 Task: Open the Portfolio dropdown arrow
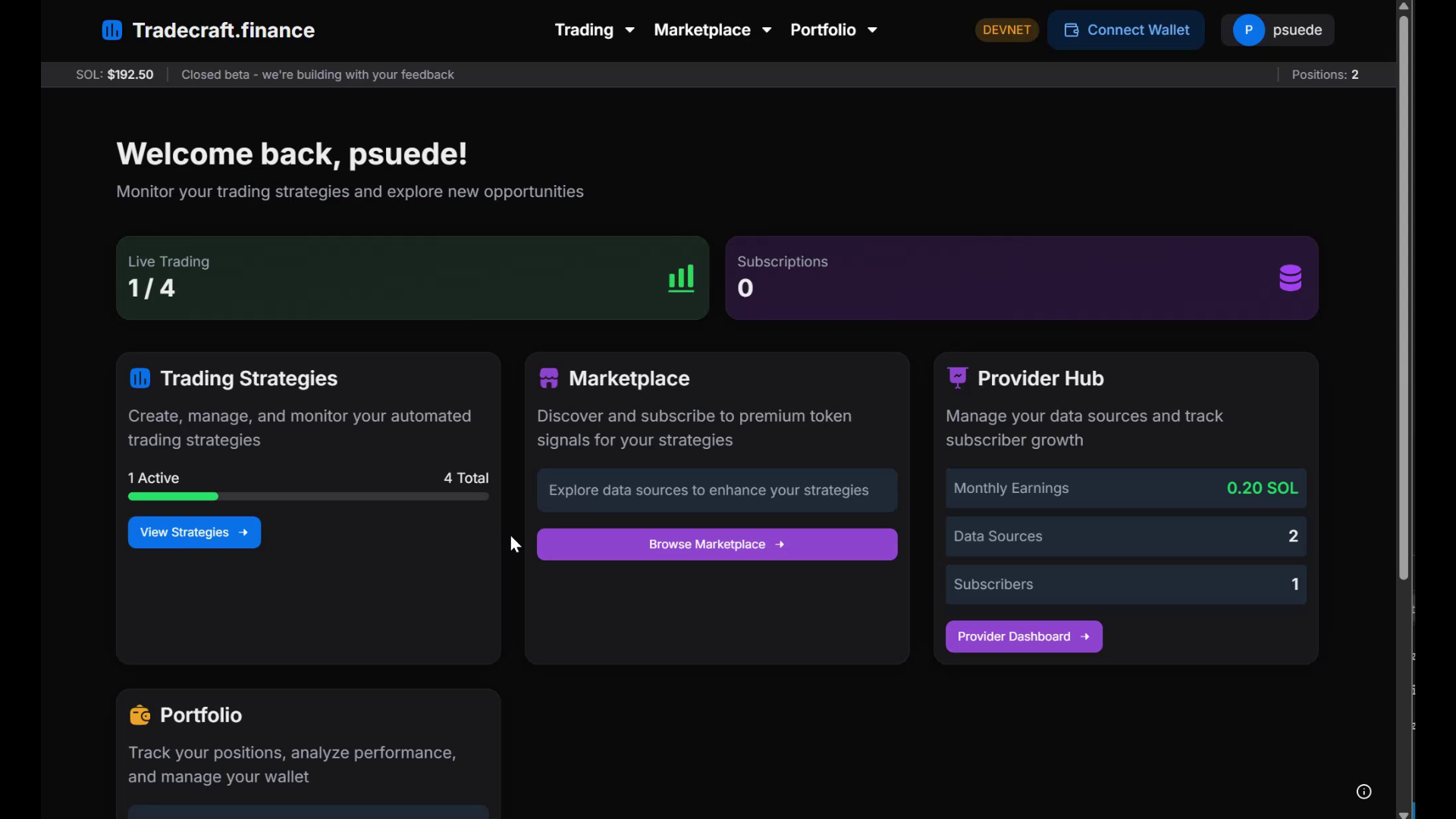pos(872,30)
